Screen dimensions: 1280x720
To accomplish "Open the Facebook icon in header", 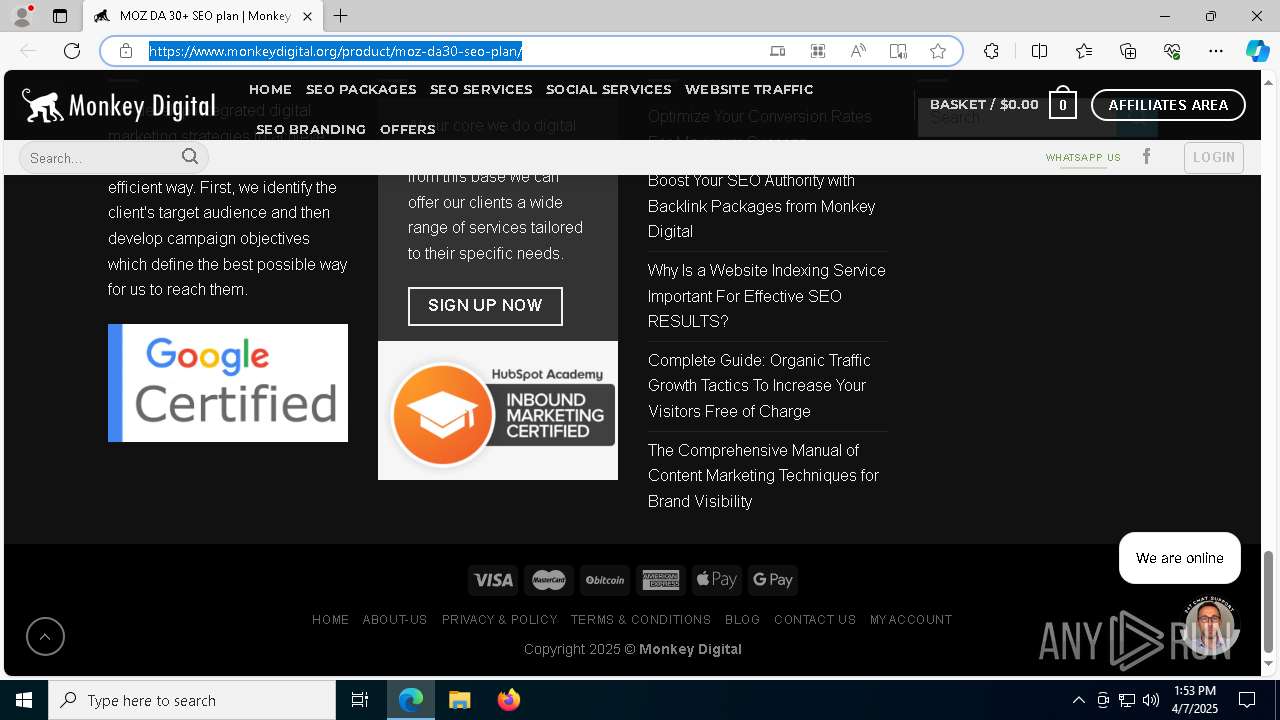I will point(1147,157).
